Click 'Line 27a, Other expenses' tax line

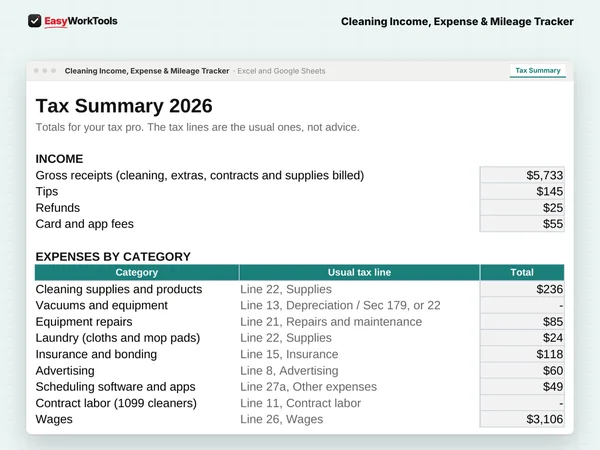308,387
